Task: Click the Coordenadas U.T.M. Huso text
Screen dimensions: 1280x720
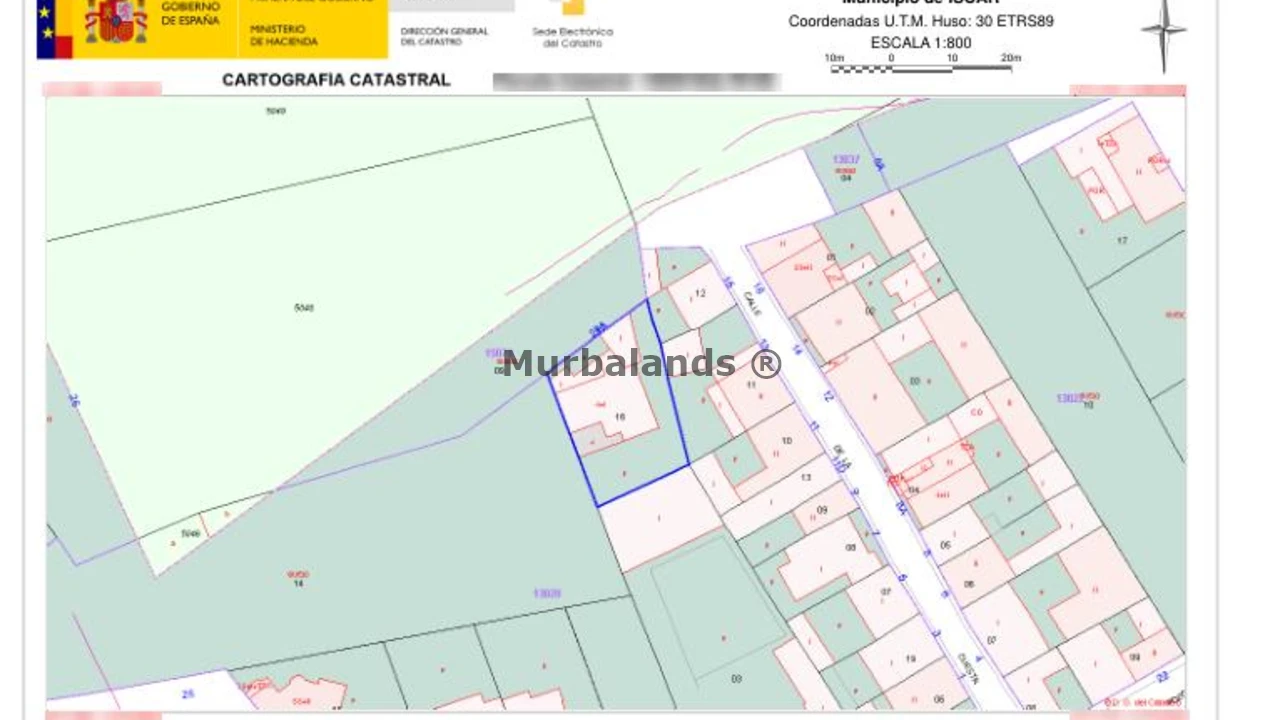Action: tap(920, 21)
